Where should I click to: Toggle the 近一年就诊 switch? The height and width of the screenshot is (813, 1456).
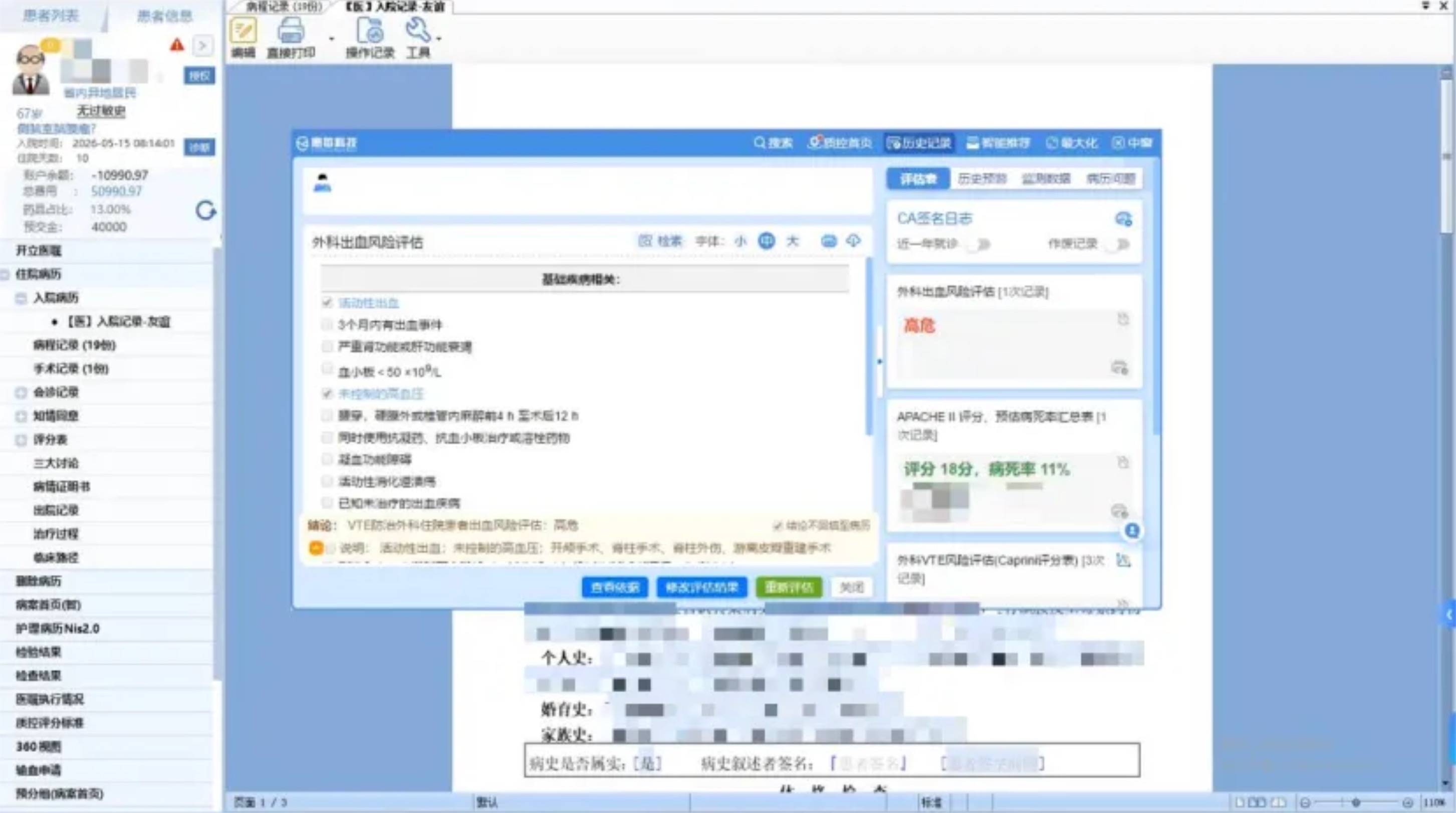pos(979,244)
